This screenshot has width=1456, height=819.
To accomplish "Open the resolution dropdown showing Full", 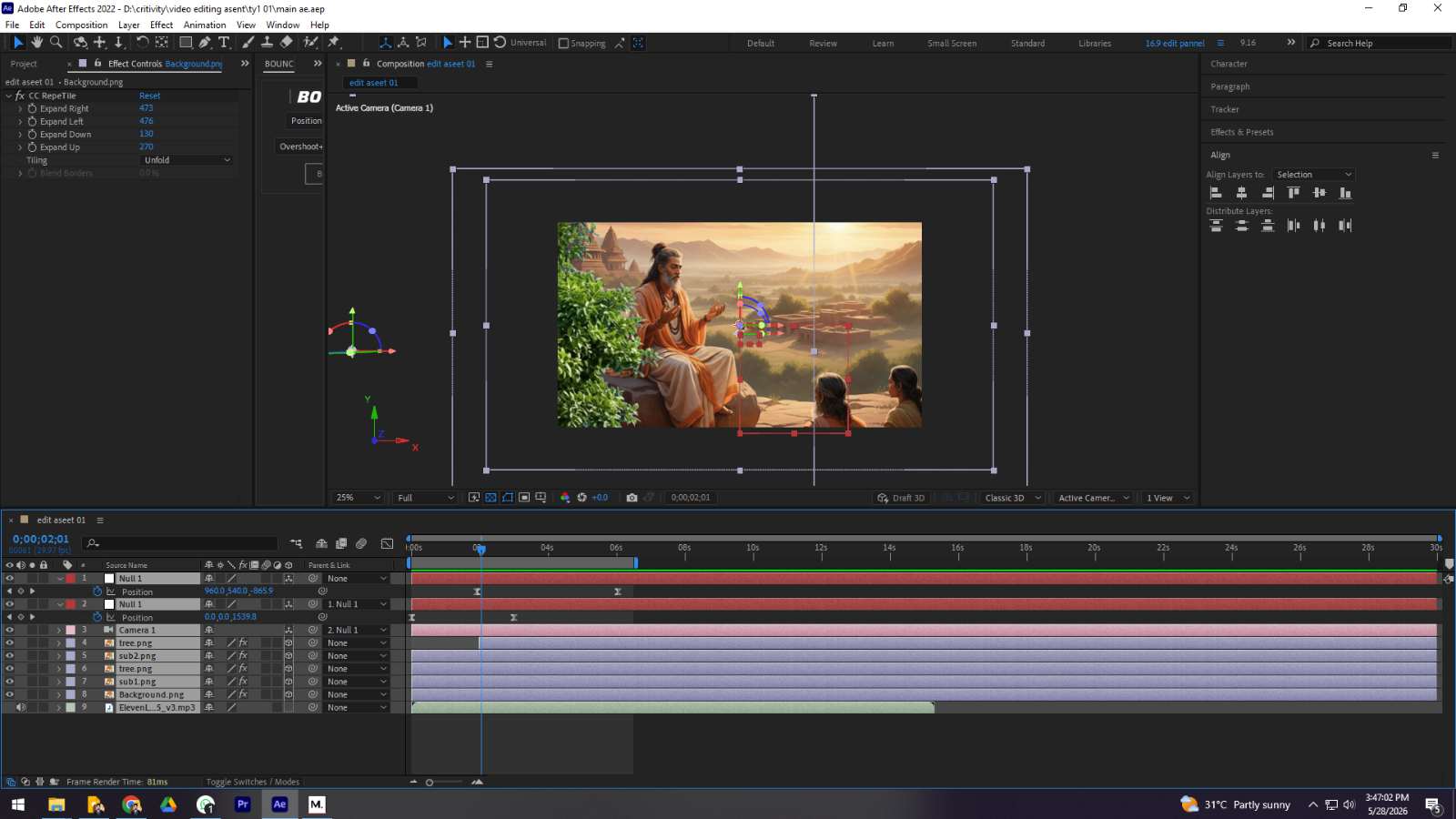I will [x=425, y=498].
